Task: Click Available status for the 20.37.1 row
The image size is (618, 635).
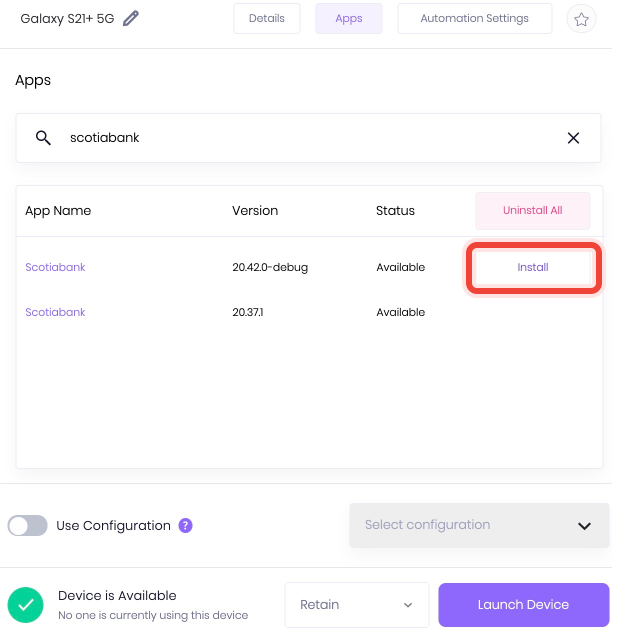Action: point(401,312)
